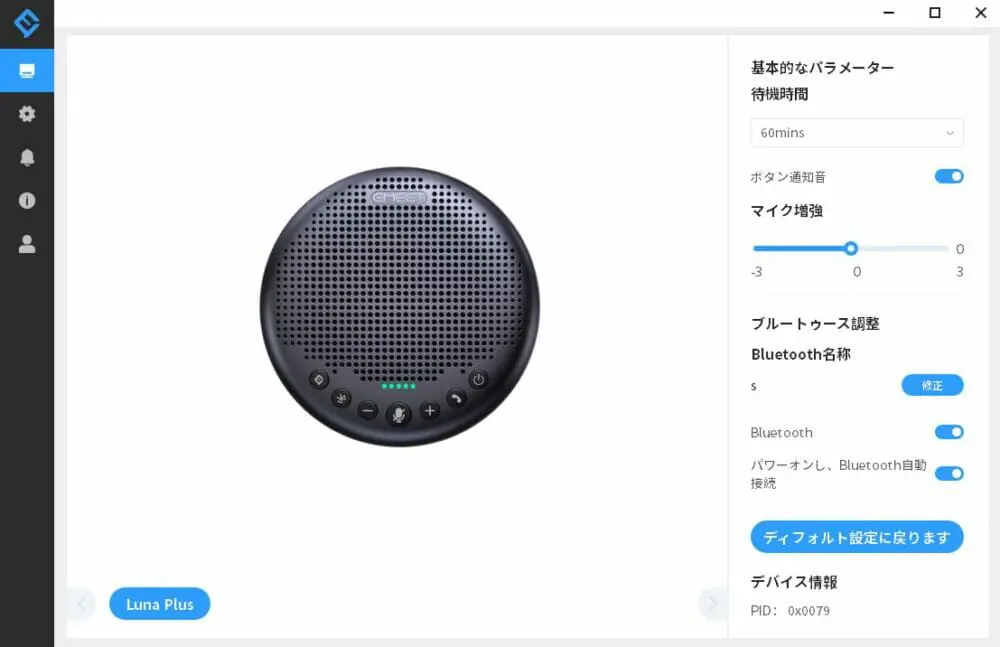Open the 60mins standby time dropdown

coord(857,133)
